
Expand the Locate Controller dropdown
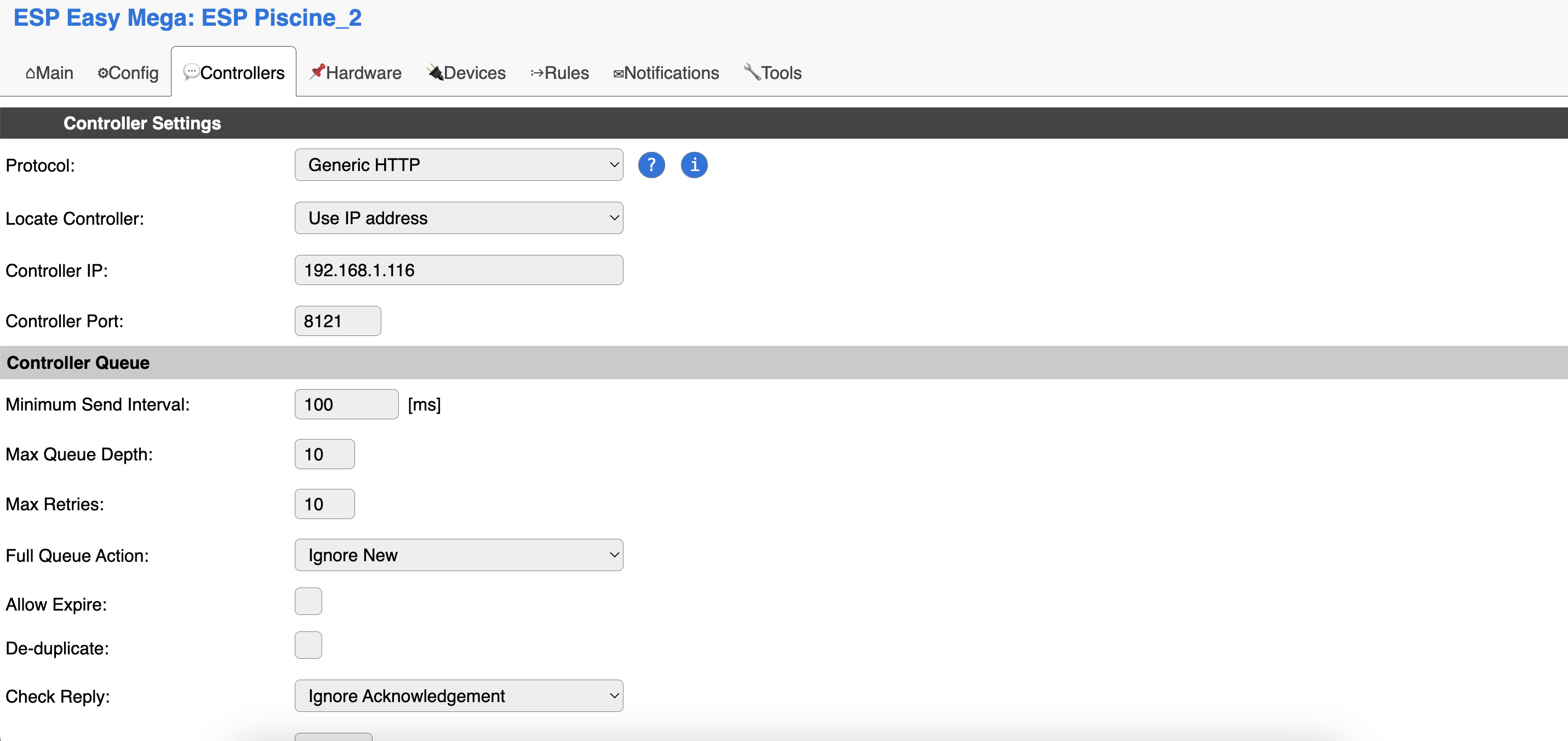point(459,218)
